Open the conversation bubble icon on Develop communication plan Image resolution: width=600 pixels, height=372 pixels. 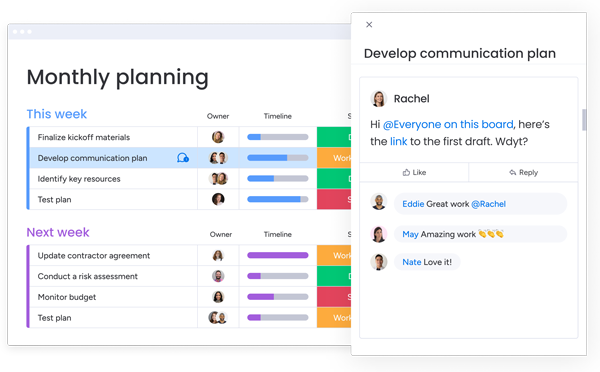point(183,158)
